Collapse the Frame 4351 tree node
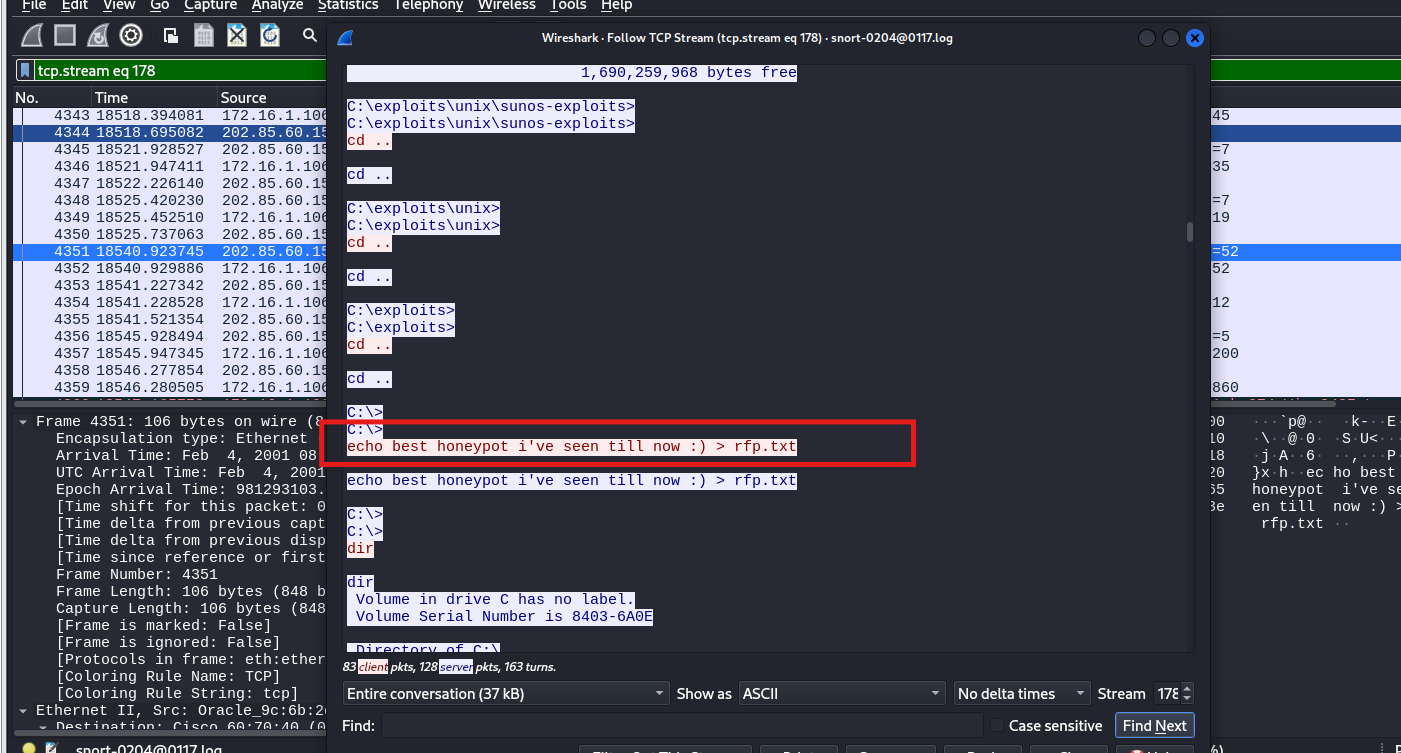Viewport: 1401px width, 753px height. (x=24, y=421)
